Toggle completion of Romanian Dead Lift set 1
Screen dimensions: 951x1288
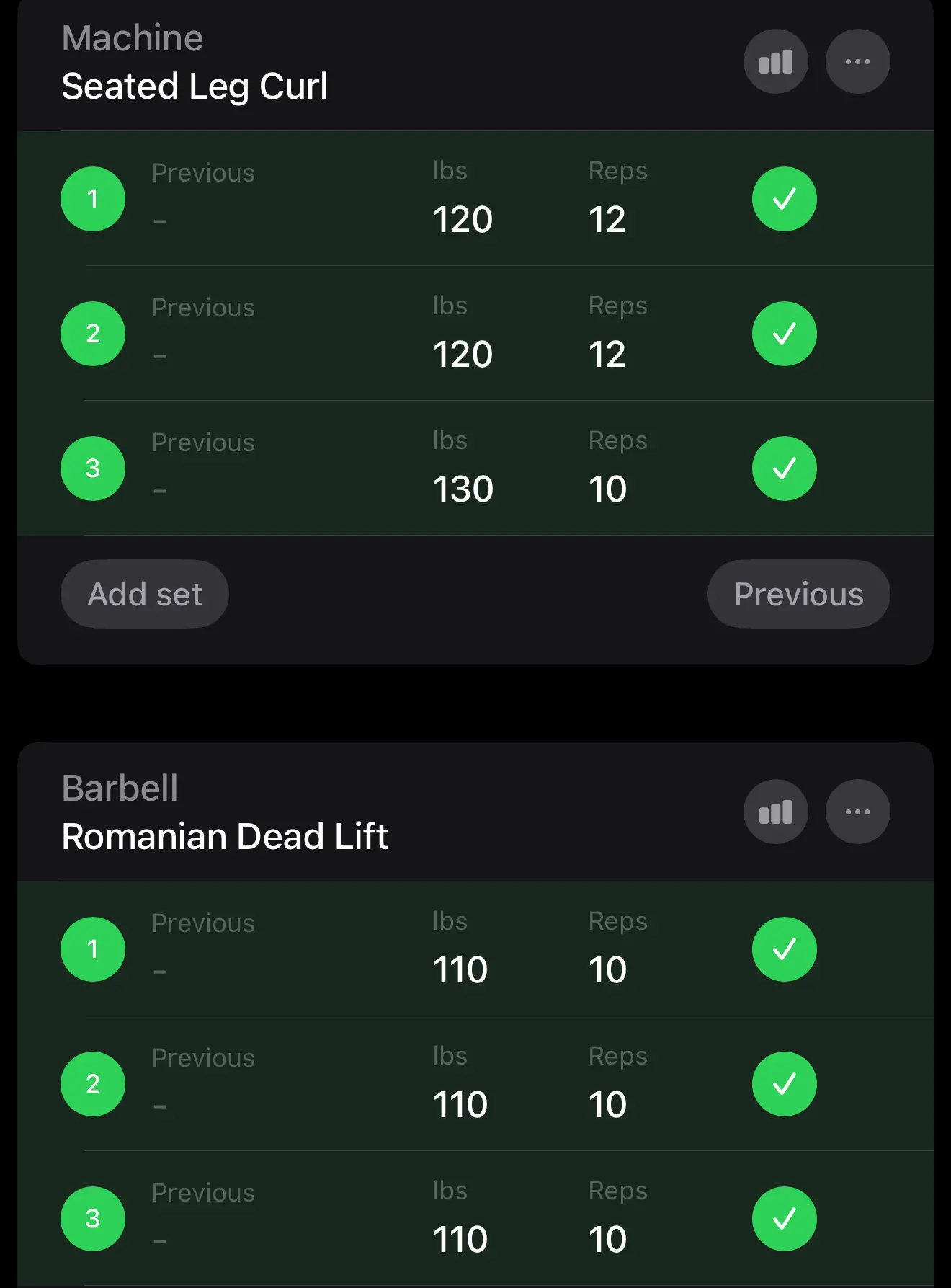tap(784, 949)
